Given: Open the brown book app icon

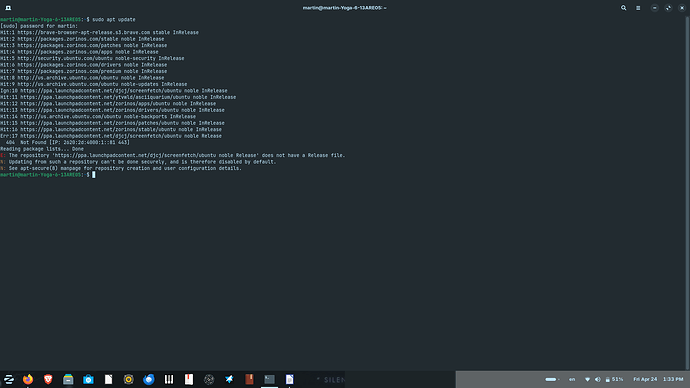Looking at the screenshot, I should pos(250,379).
